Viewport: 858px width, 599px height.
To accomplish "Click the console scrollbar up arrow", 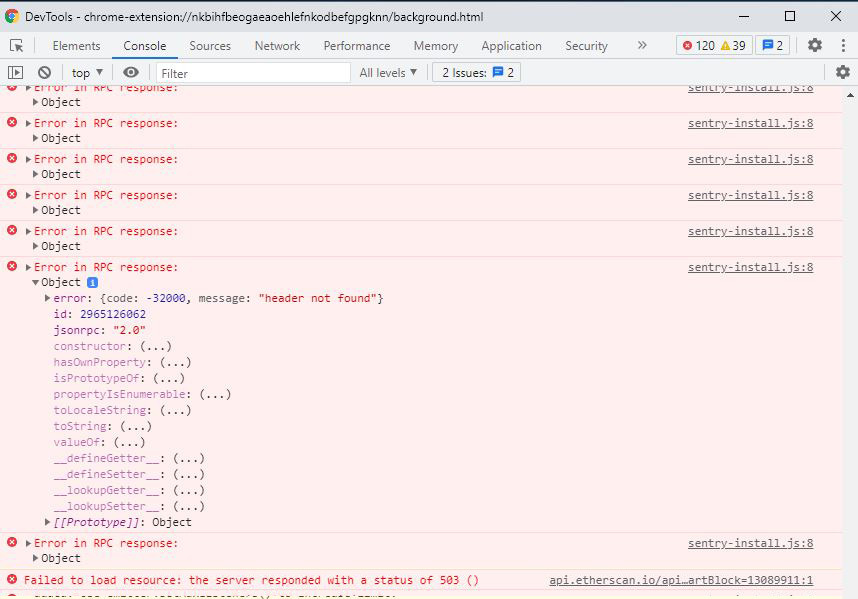I will [850, 95].
